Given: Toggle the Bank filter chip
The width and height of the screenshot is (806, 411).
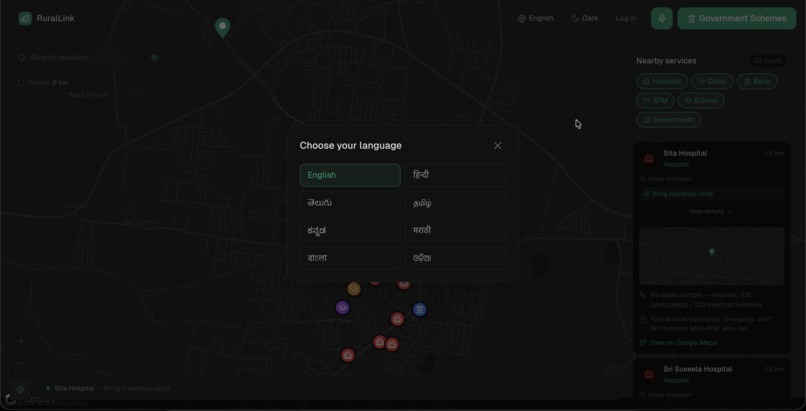Looking at the screenshot, I should [x=757, y=81].
